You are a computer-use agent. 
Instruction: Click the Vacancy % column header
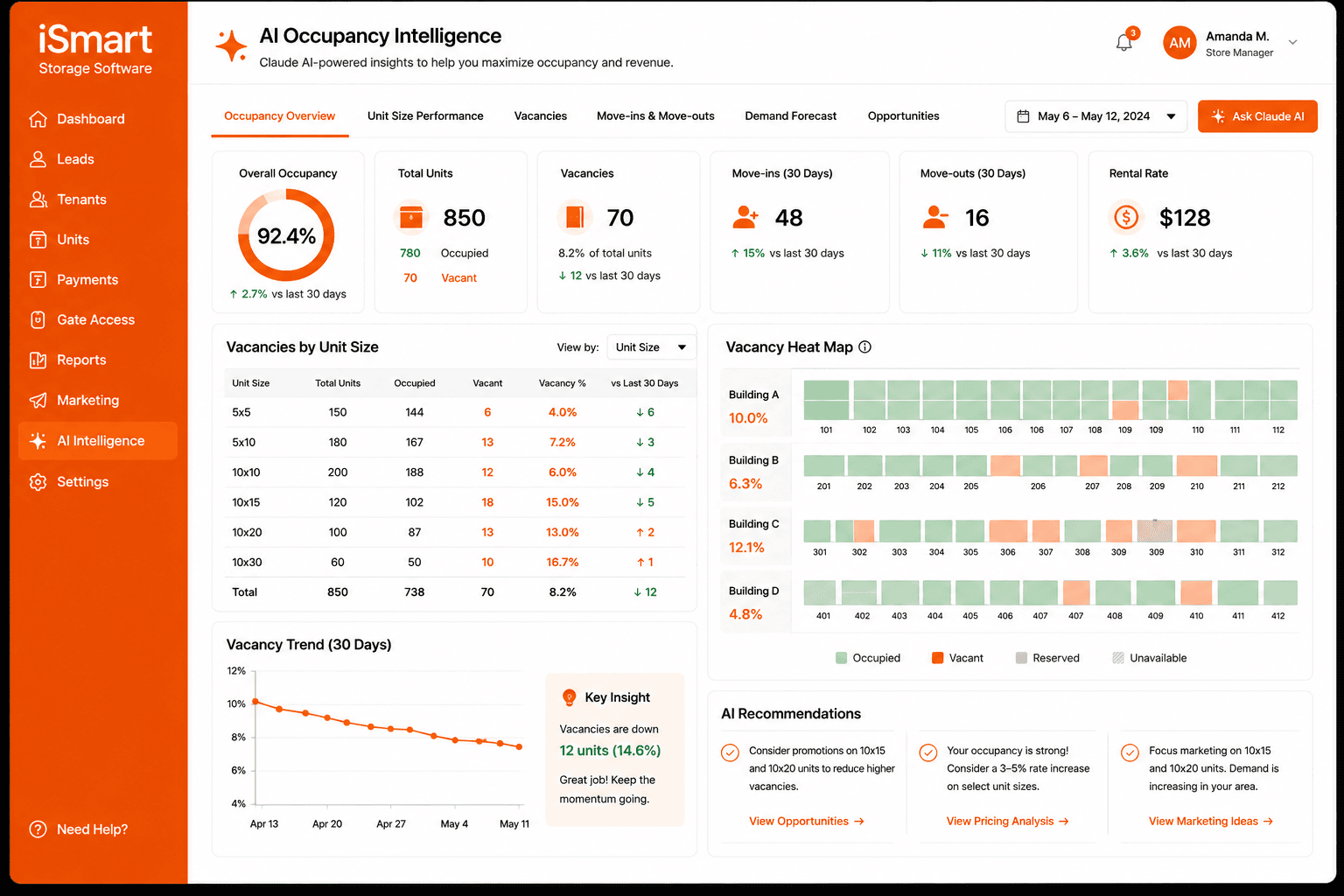(x=563, y=383)
